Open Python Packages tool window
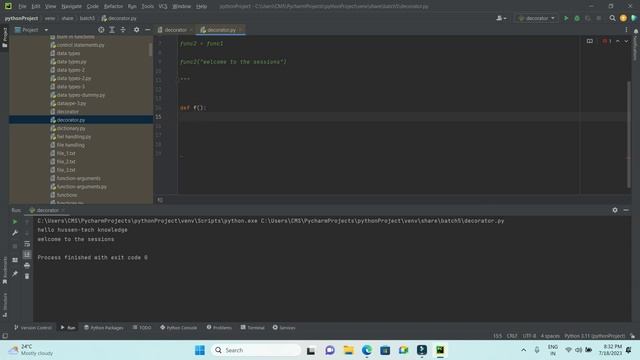The width and height of the screenshot is (640, 360). click(x=104, y=328)
